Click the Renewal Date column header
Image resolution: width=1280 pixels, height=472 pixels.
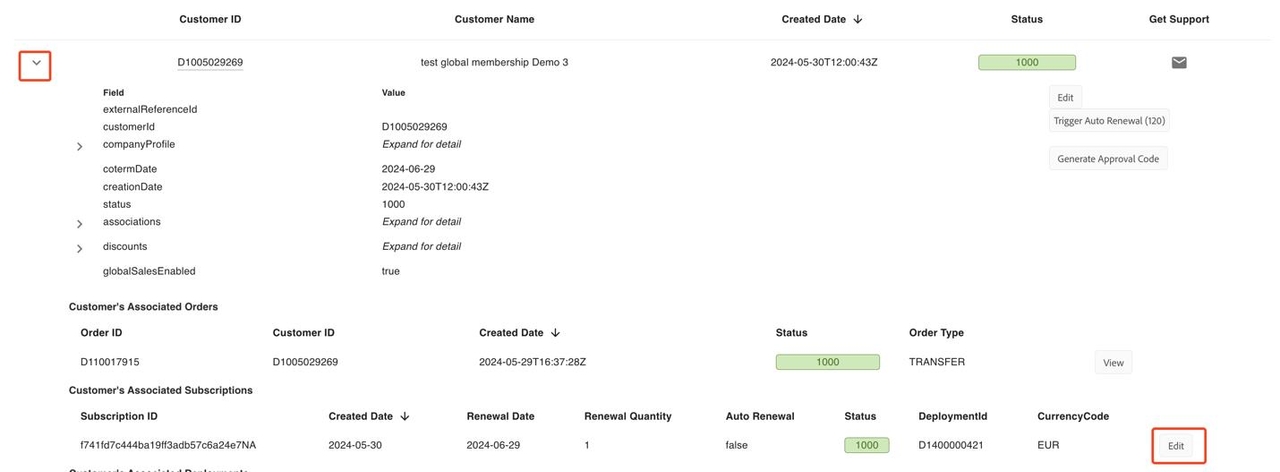[x=500, y=416]
